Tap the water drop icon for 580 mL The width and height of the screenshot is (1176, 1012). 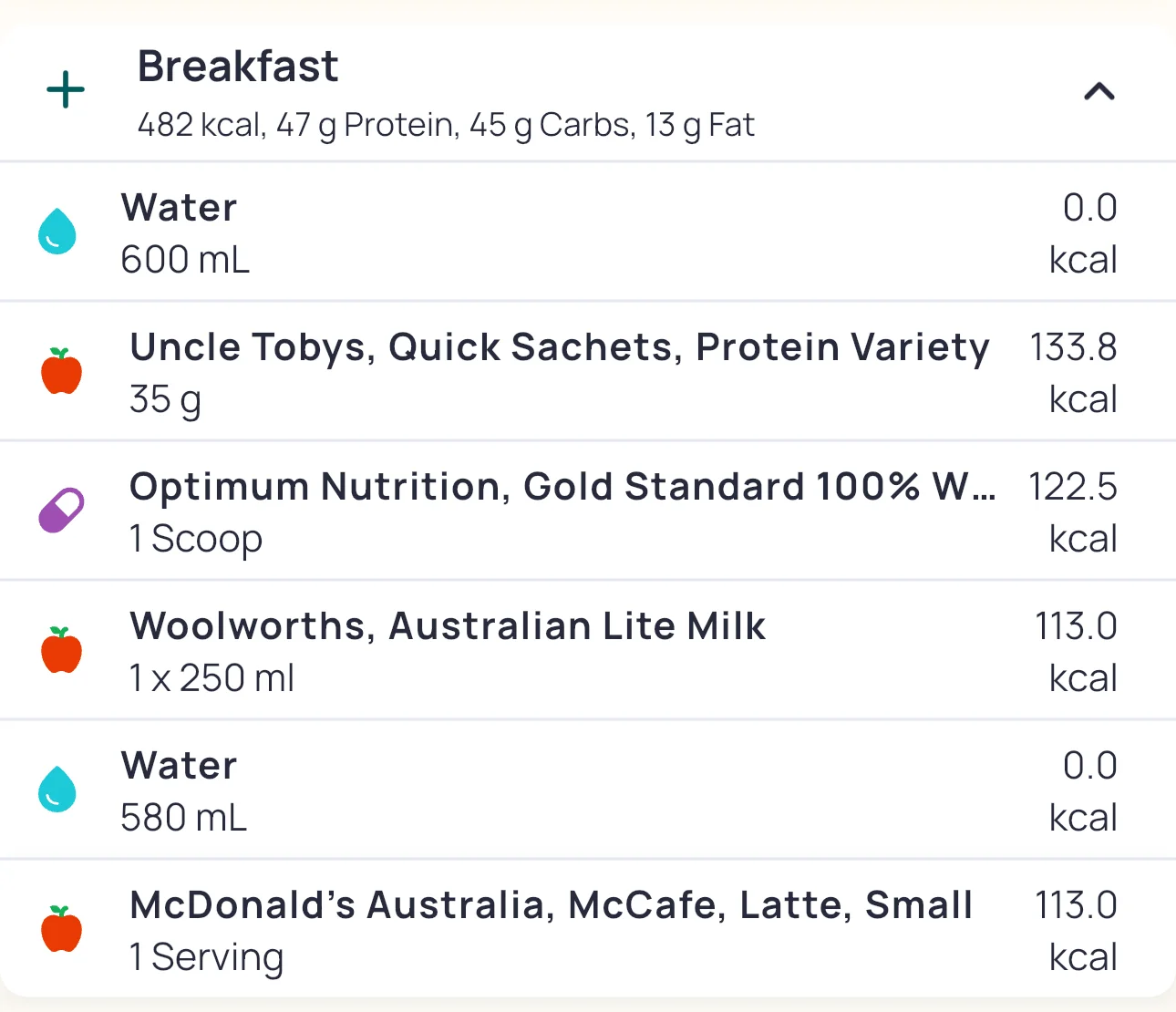(x=57, y=789)
